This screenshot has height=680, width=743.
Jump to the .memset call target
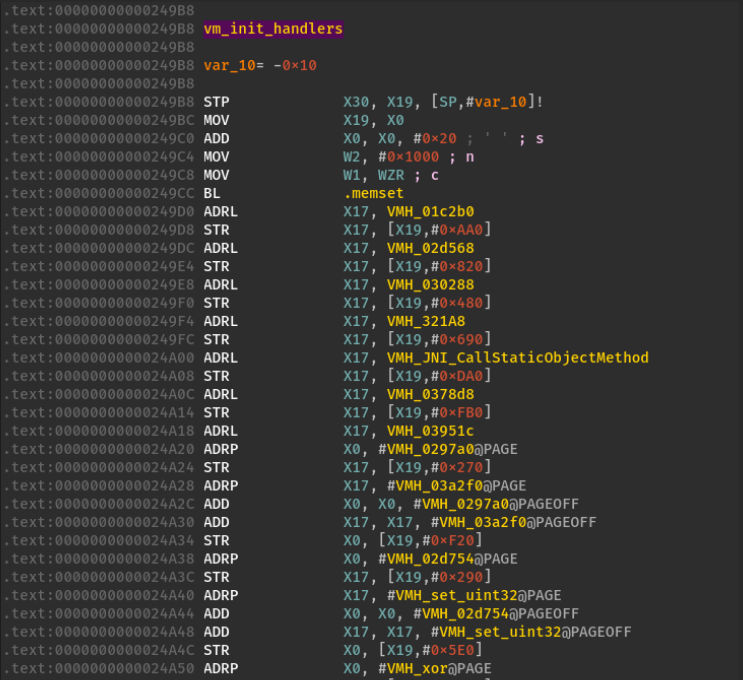pos(376,193)
